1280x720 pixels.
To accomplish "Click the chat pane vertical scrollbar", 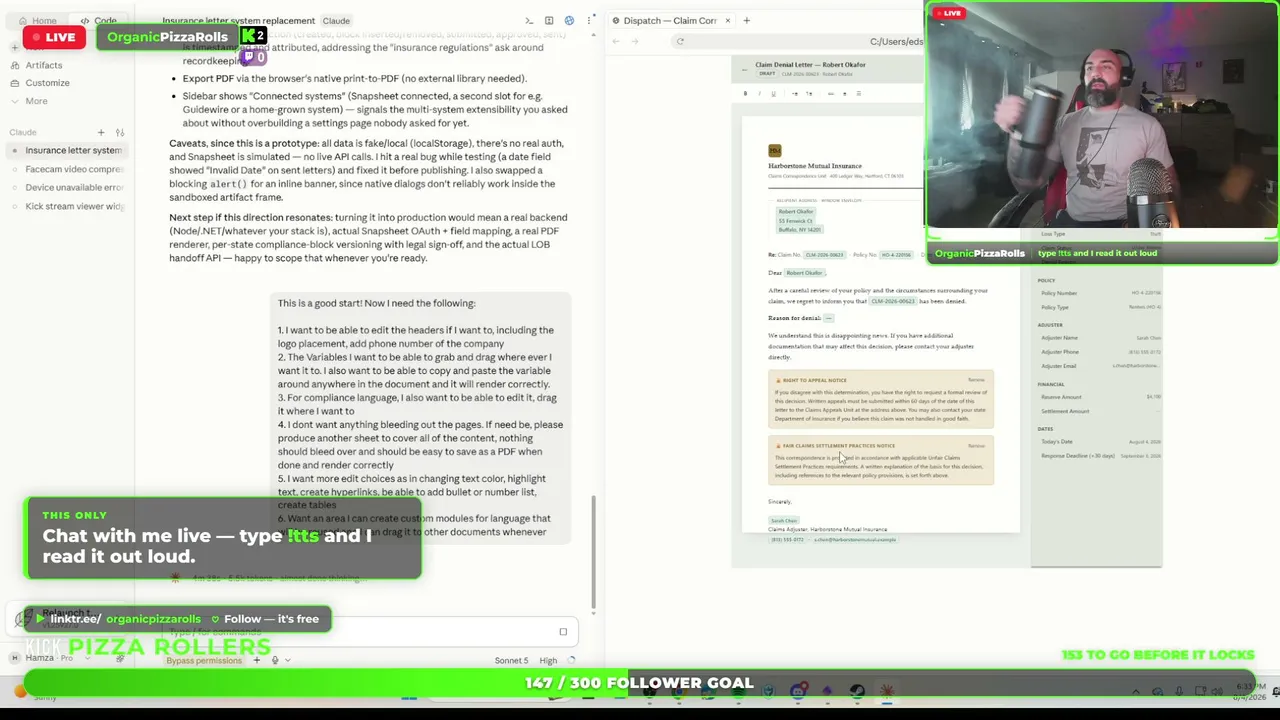I will [x=594, y=552].
